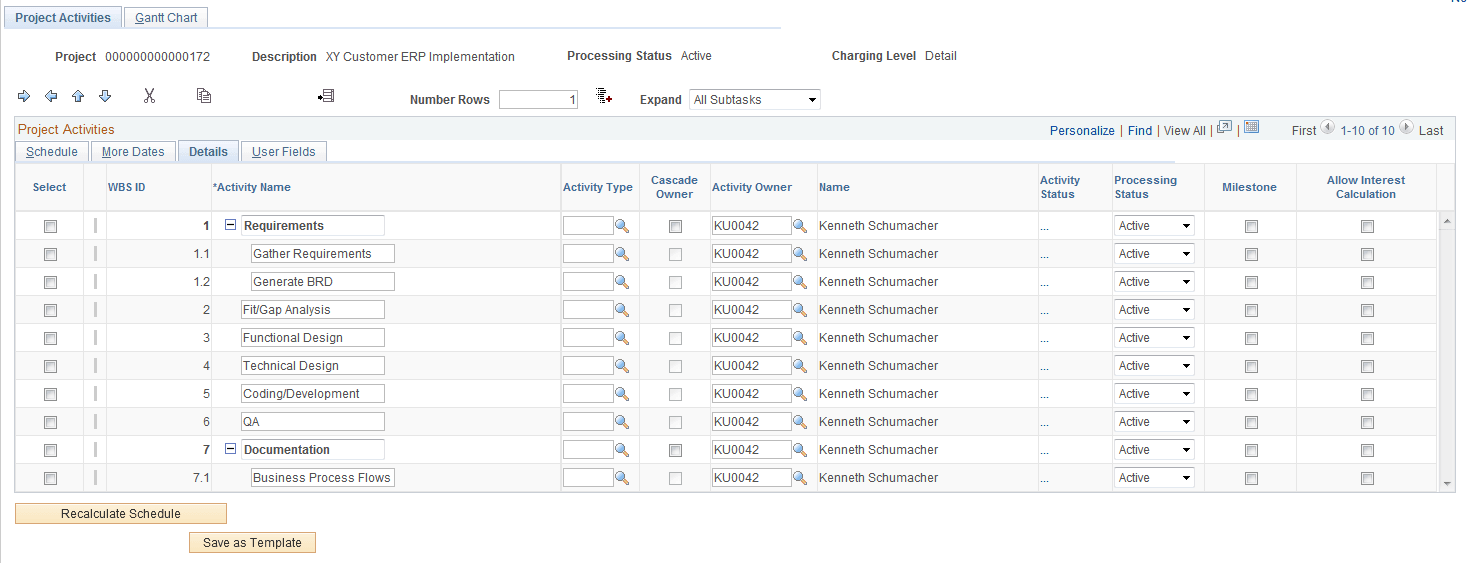Look up Activity Owner for Functional Design
Viewport: 1467px width, 563px height.
click(x=800, y=338)
